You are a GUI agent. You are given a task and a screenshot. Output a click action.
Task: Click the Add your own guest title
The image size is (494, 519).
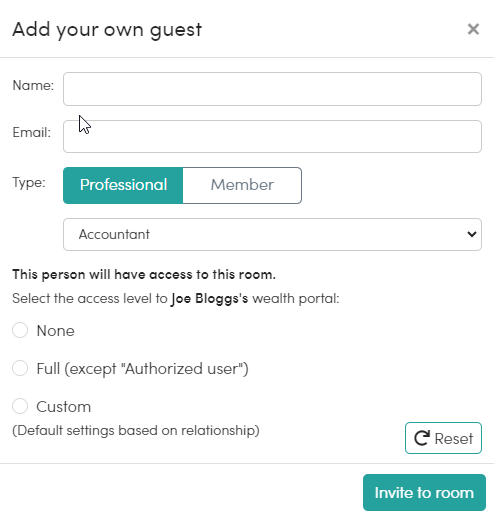pos(107,30)
